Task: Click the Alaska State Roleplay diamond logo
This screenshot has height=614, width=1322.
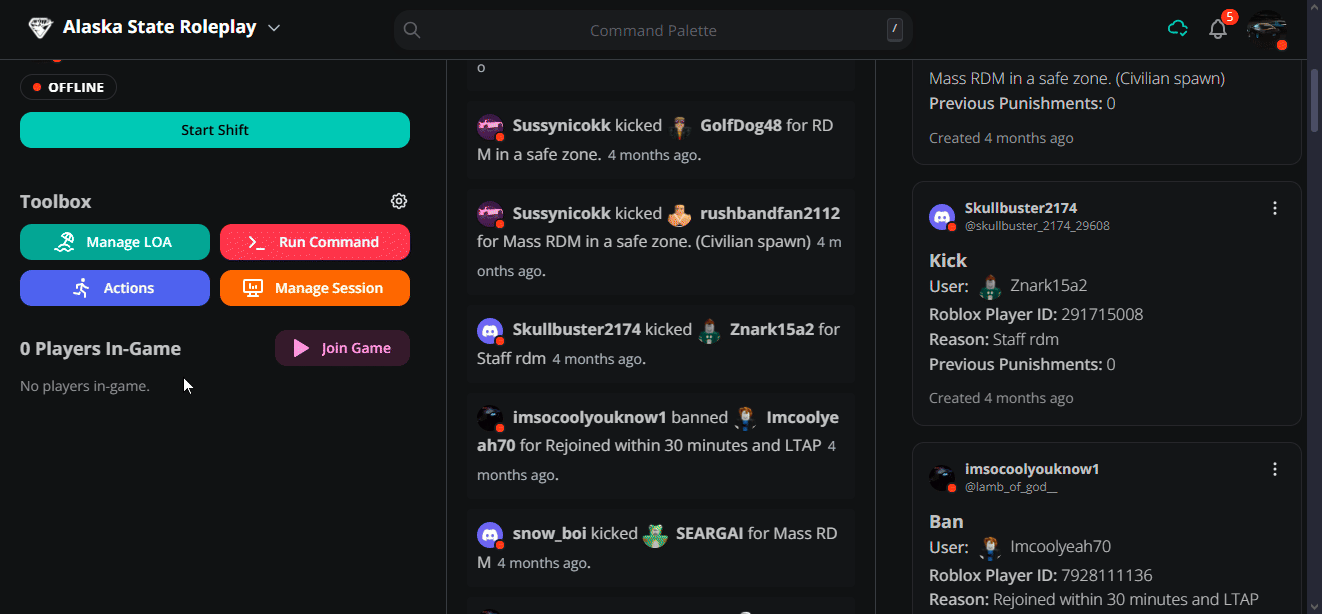Action: [x=39, y=27]
